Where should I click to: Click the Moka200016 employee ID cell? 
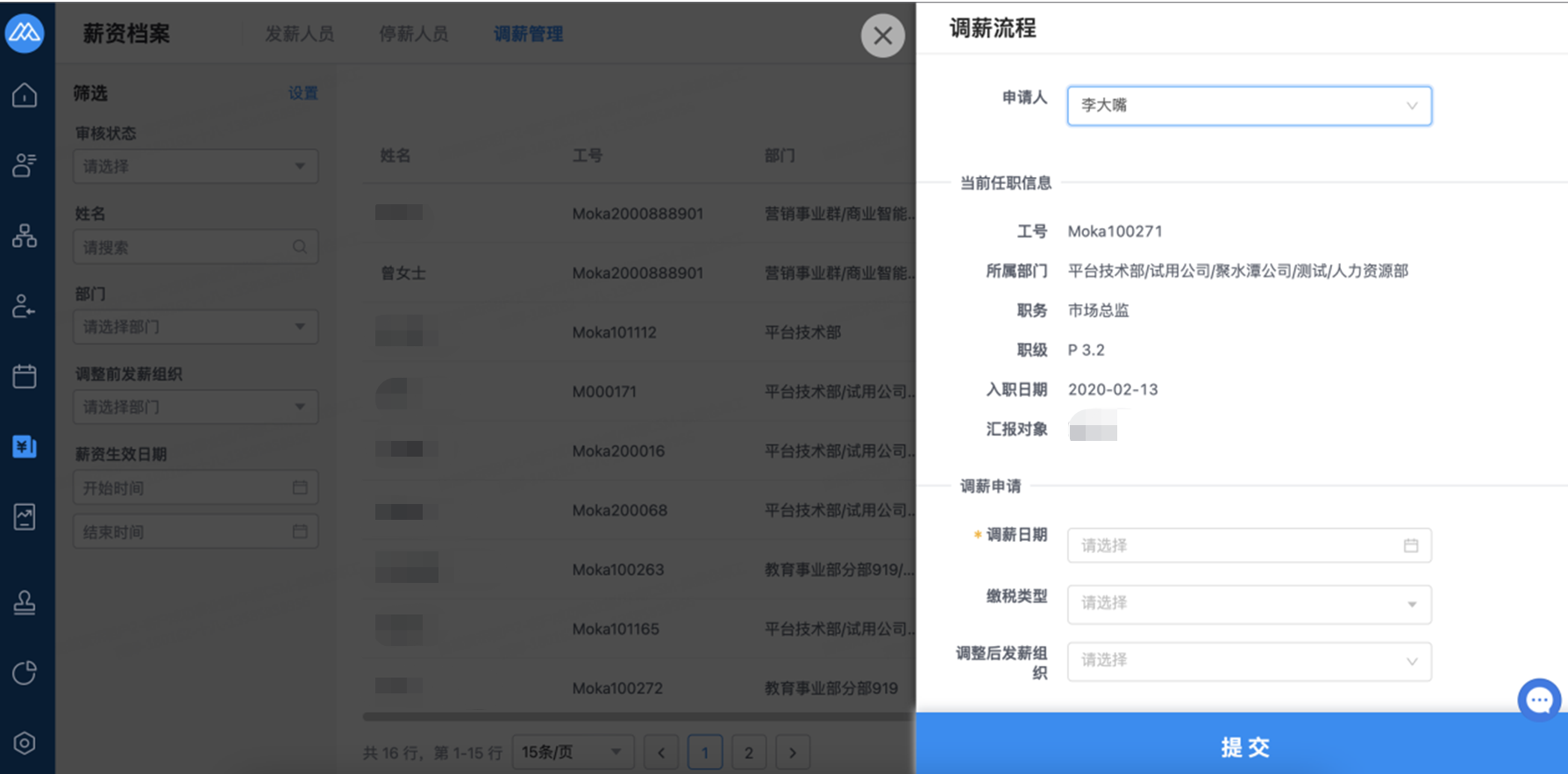tap(618, 451)
